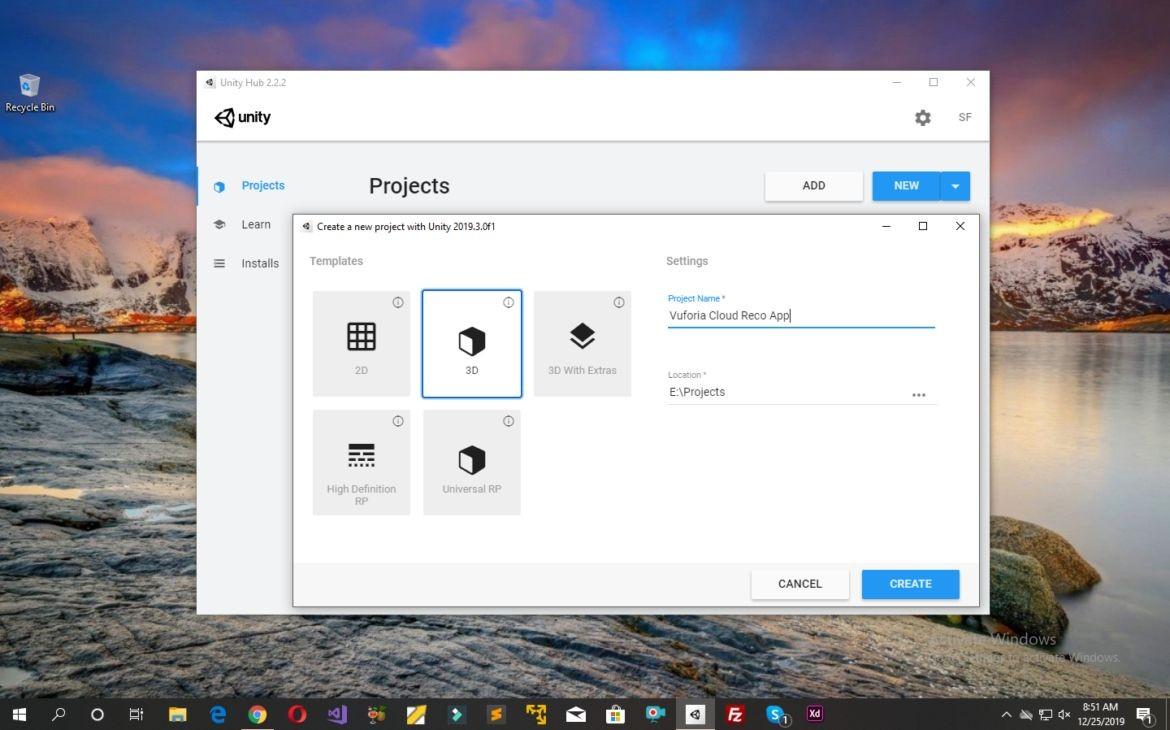Image resolution: width=1170 pixels, height=730 pixels.
Task: Open Microsoft Store from the taskbar
Action: (x=616, y=714)
